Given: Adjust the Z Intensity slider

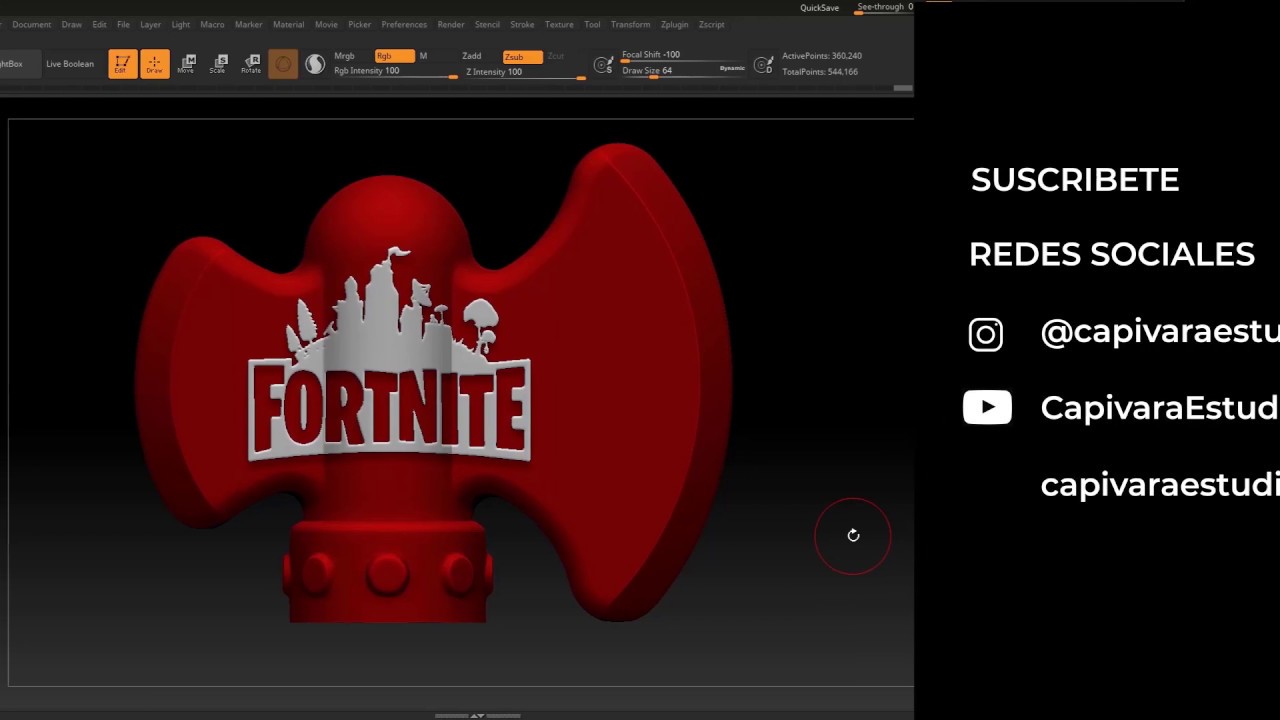Looking at the screenshot, I should click(524, 72).
